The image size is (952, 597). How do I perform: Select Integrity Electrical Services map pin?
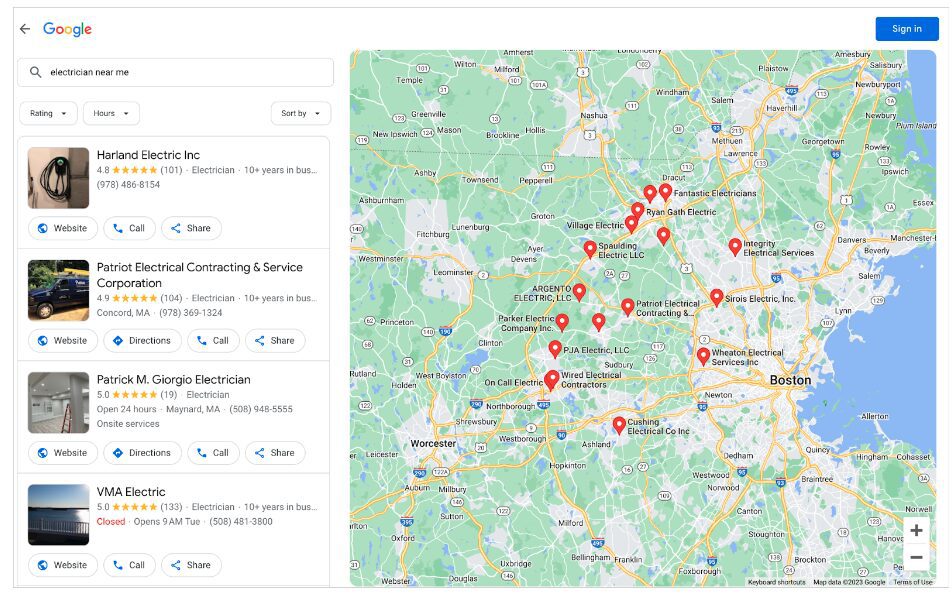coord(735,247)
